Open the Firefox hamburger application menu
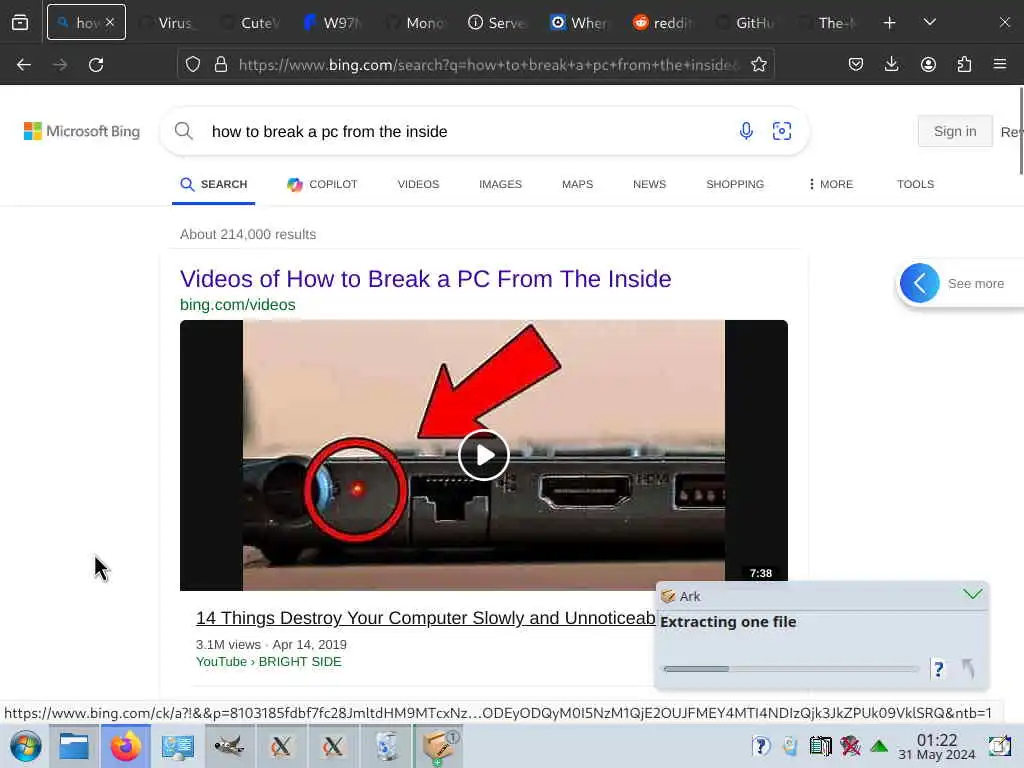This screenshot has height=768, width=1024. [x=1000, y=65]
